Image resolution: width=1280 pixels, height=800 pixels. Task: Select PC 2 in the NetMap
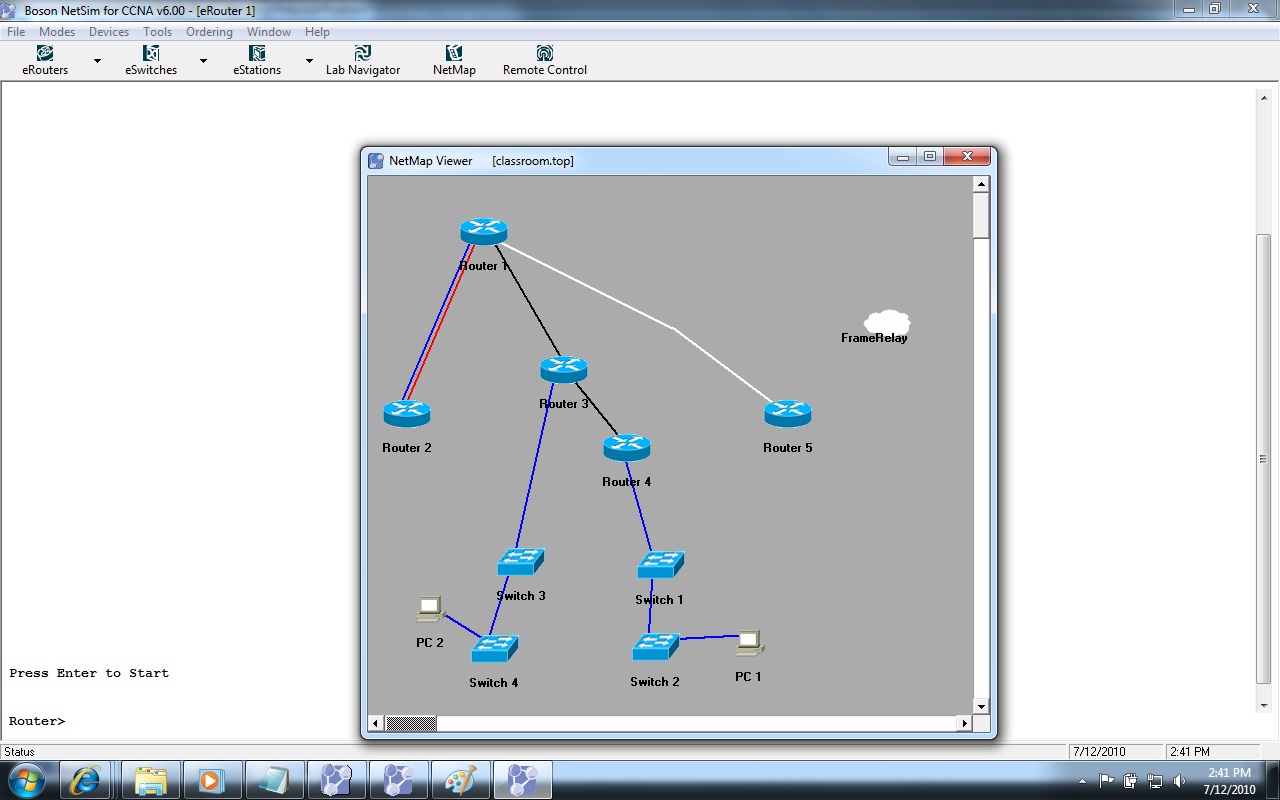tap(430, 609)
